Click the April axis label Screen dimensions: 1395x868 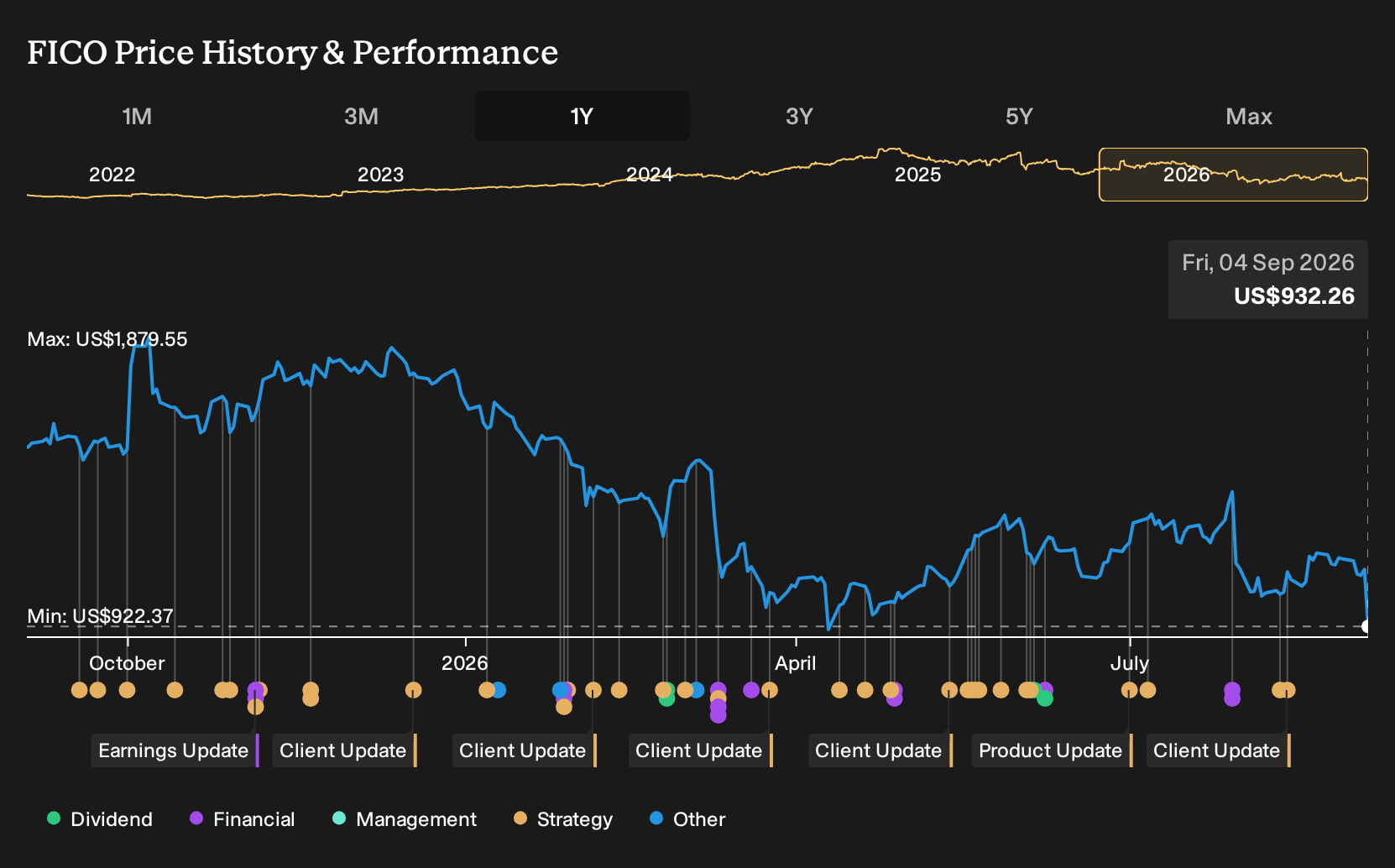pyautogui.click(x=795, y=663)
